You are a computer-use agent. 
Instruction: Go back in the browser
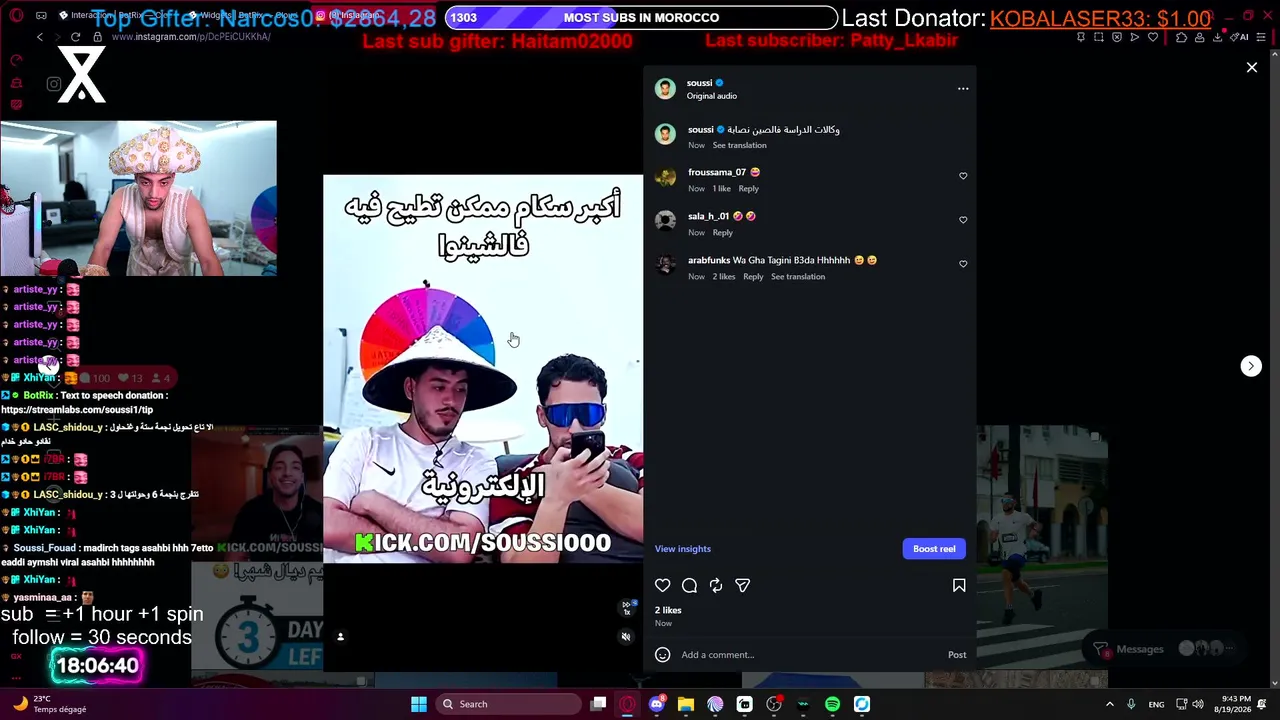(x=40, y=37)
